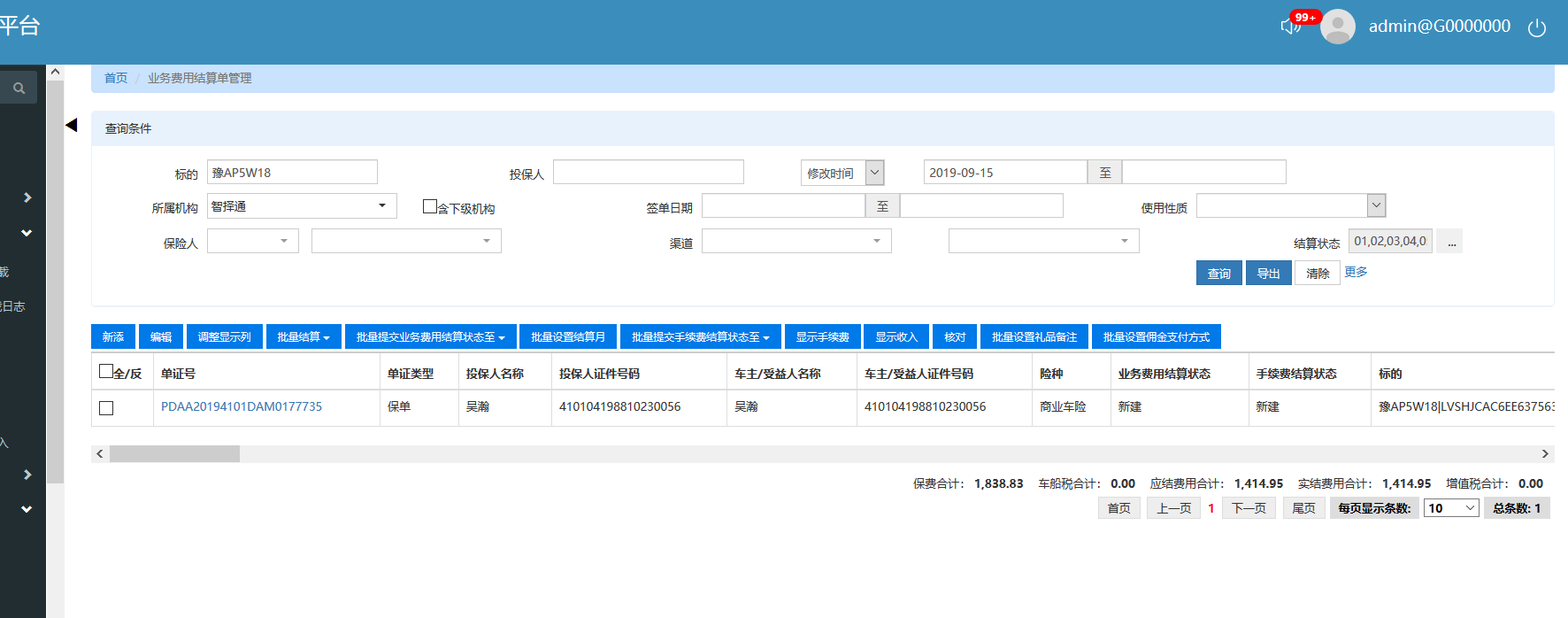Open the 批量结算 dropdown menu
Image resolution: width=1568 pixels, height=618 pixels.
(x=303, y=337)
